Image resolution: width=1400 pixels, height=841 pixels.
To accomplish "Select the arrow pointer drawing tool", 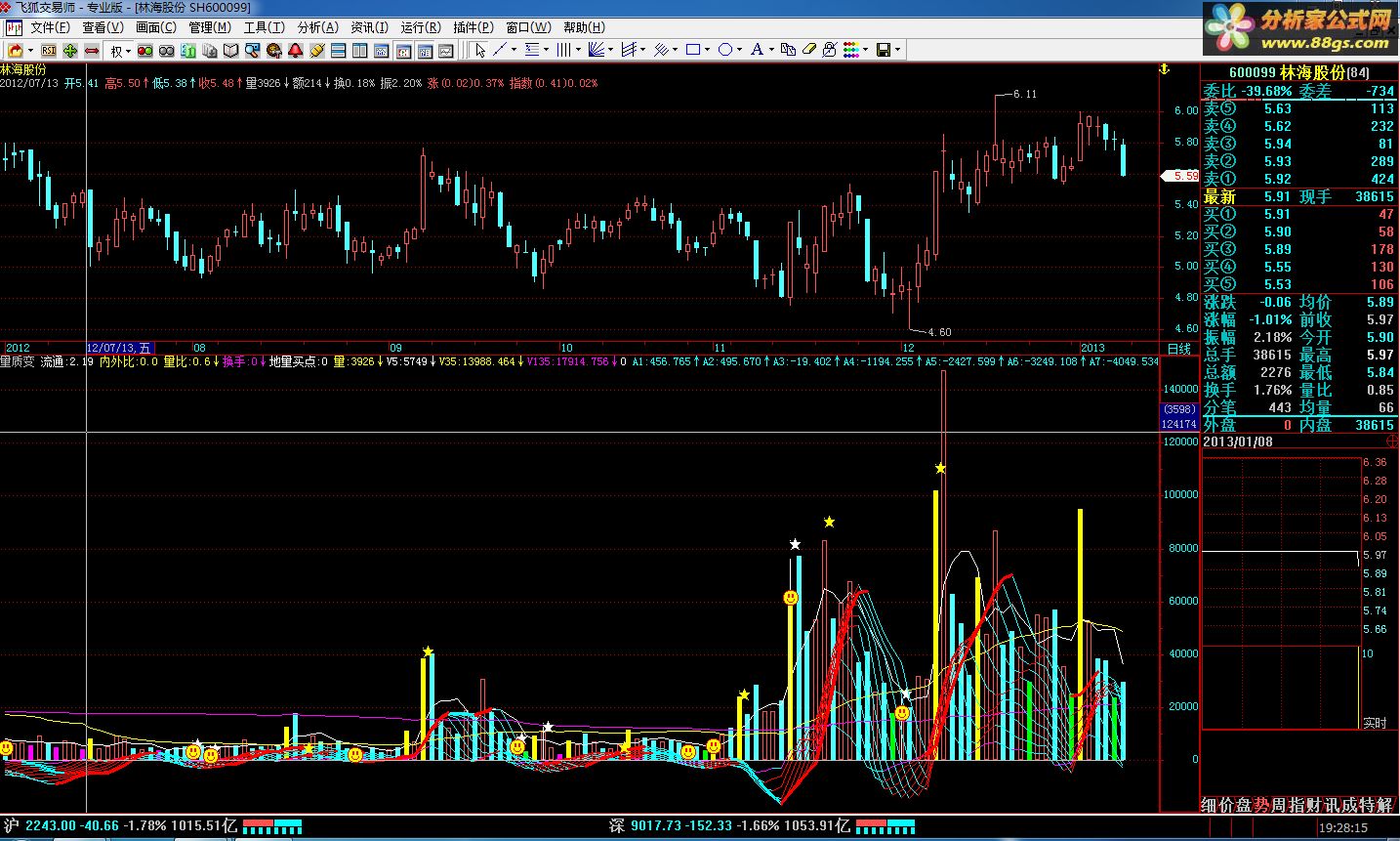I will (x=480, y=50).
